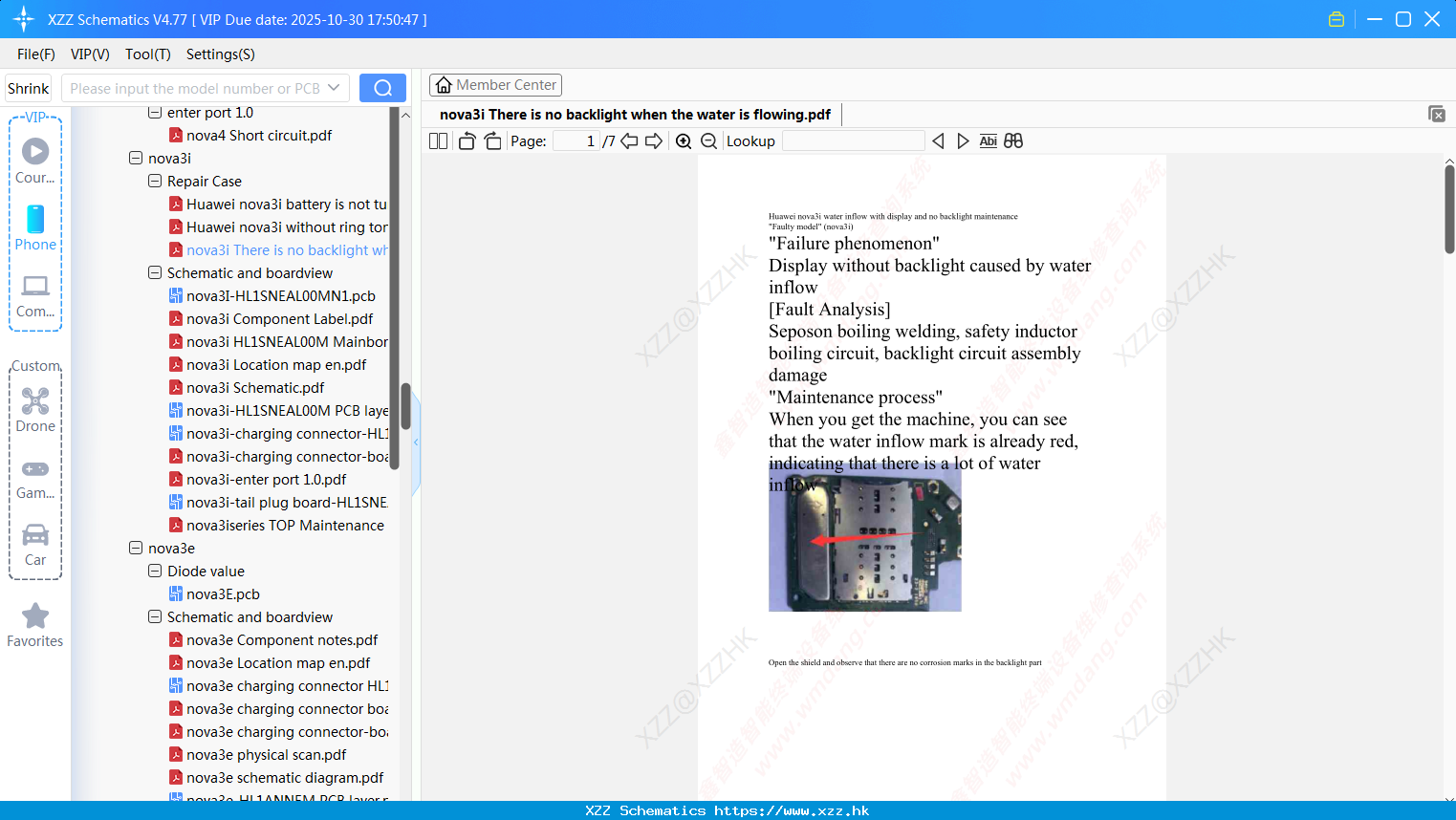Select Phone category in sidebar
1456x820 pixels.
(35, 227)
